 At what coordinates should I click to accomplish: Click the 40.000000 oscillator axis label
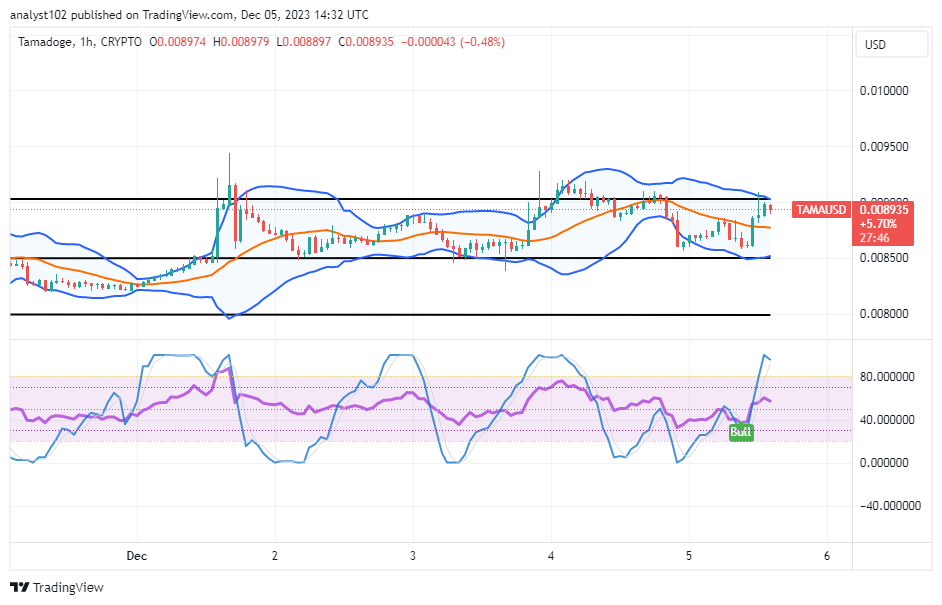click(x=887, y=419)
